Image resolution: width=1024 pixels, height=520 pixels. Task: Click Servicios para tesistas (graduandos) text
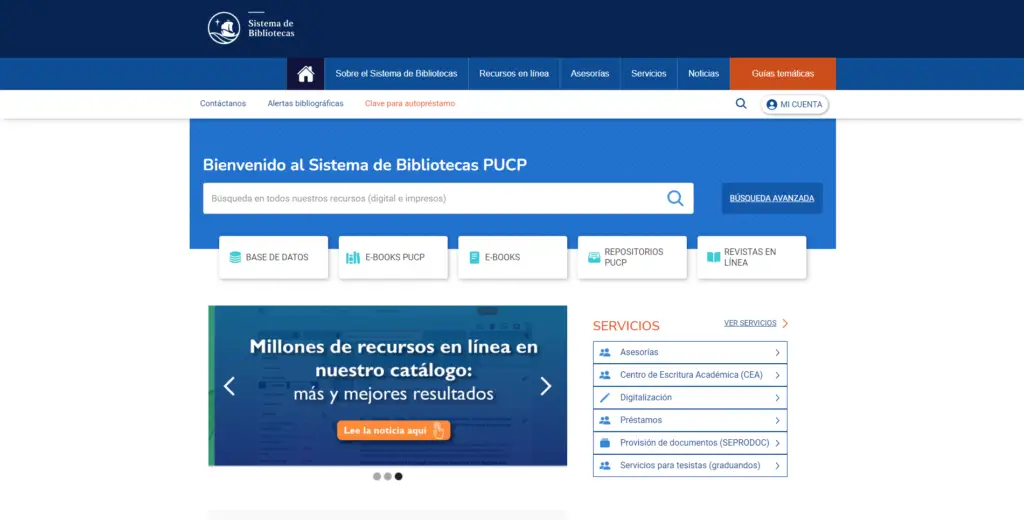click(690, 465)
